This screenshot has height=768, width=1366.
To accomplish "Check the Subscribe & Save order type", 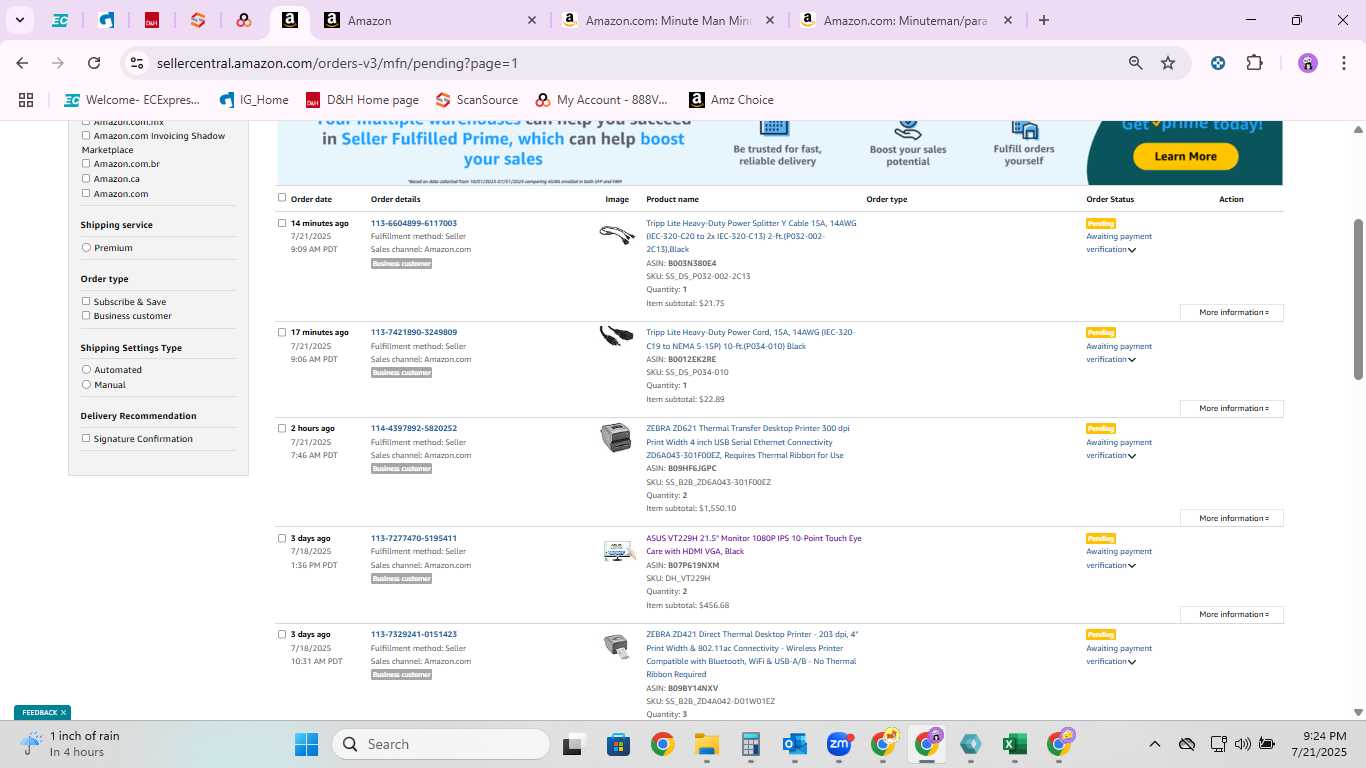I will [x=86, y=301].
